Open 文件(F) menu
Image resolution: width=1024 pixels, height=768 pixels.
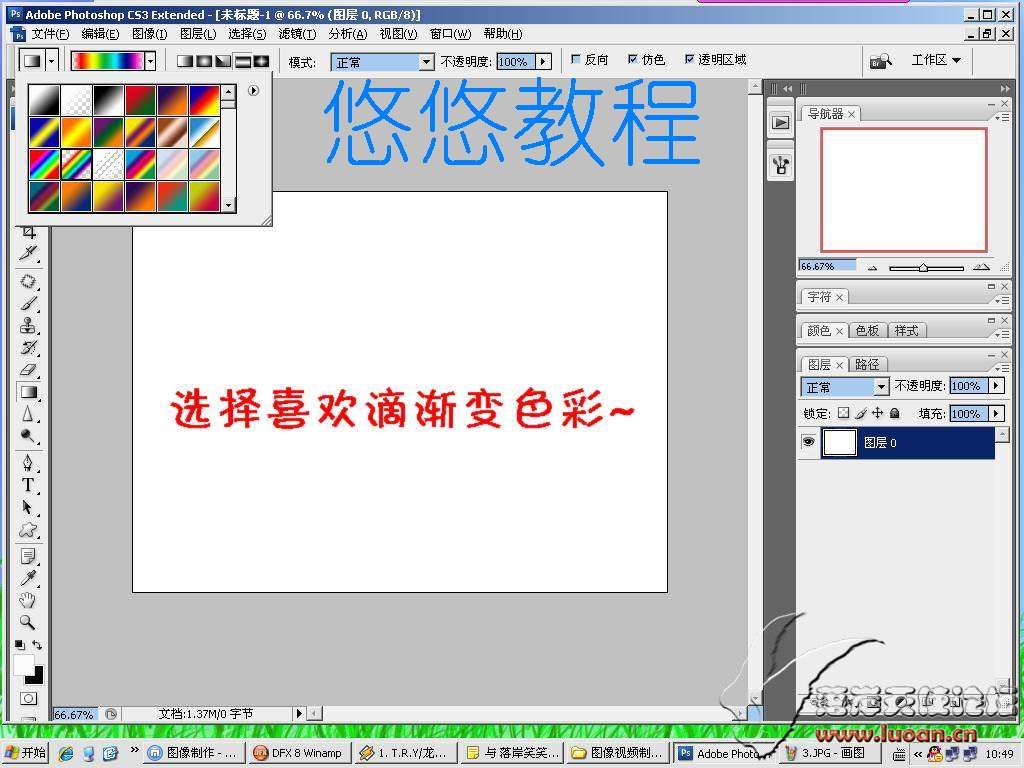click(50, 33)
